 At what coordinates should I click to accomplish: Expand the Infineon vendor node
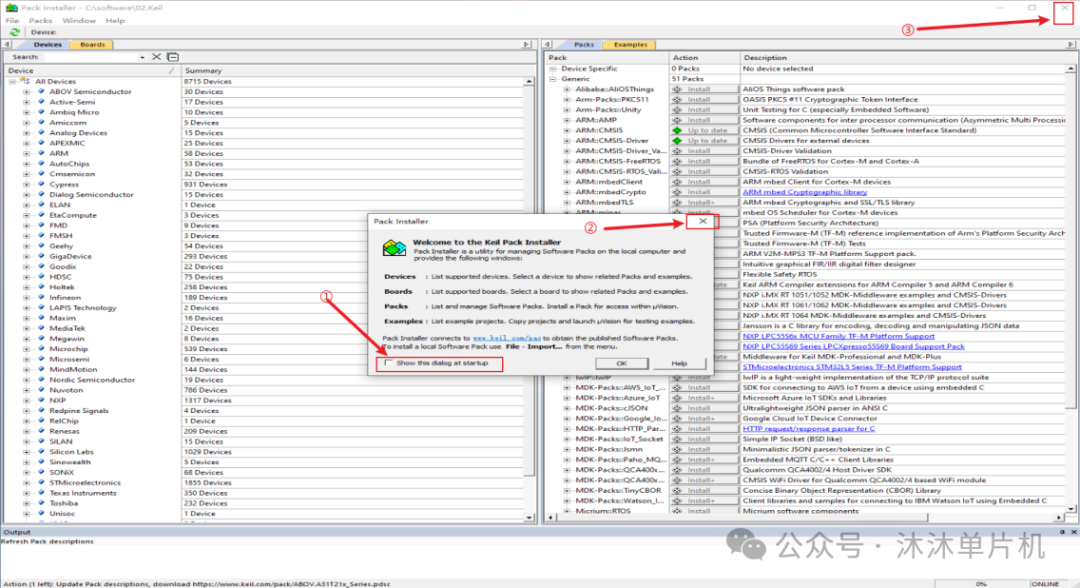[27, 297]
